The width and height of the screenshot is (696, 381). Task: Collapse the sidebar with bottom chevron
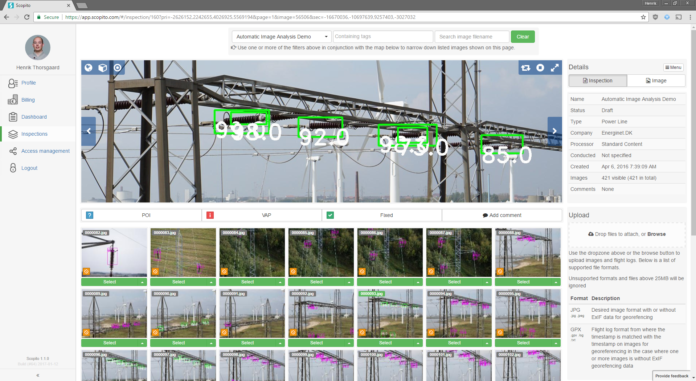38,375
